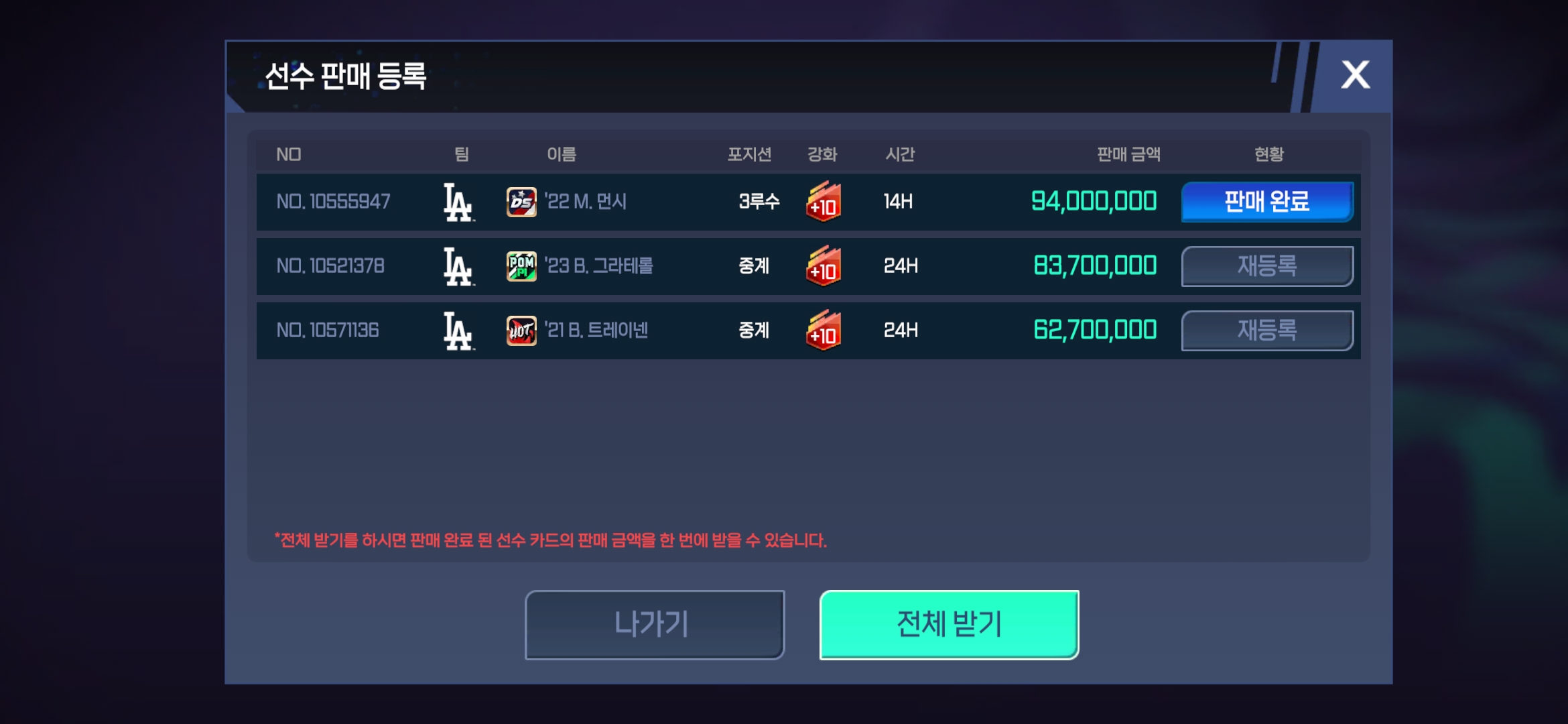Screen dimensions: 1568x724
Task: Click the 판매 금액 column header
Action: 1128,154
